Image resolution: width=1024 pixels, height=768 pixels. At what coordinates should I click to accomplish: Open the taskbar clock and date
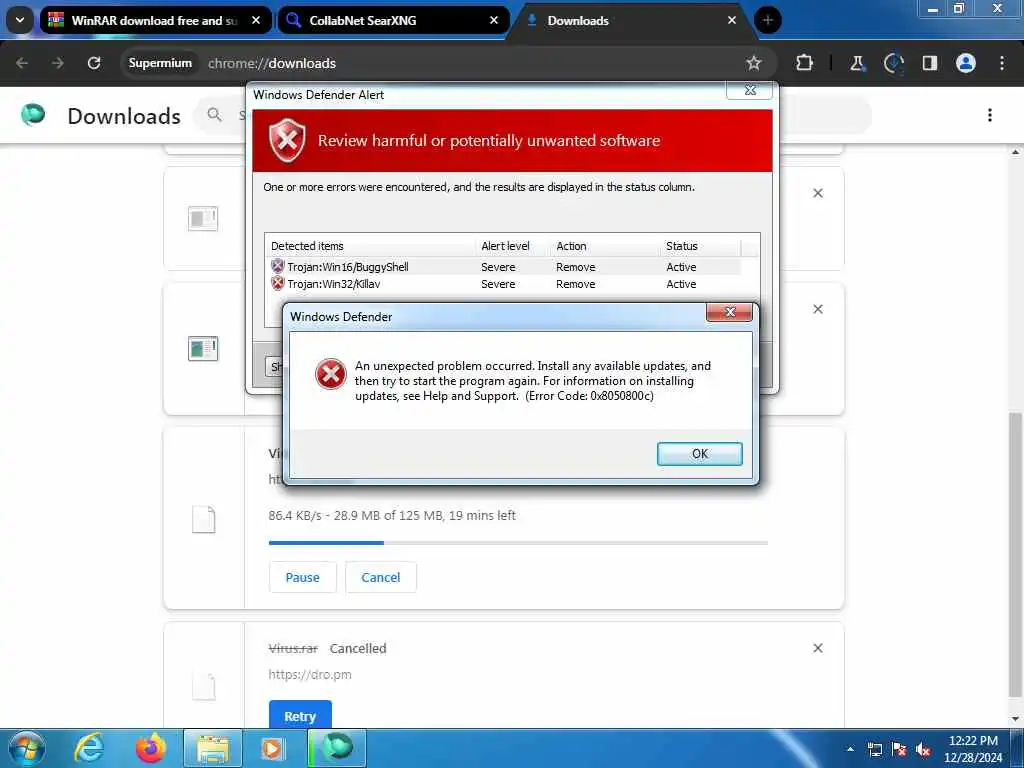tap(973, 749)
